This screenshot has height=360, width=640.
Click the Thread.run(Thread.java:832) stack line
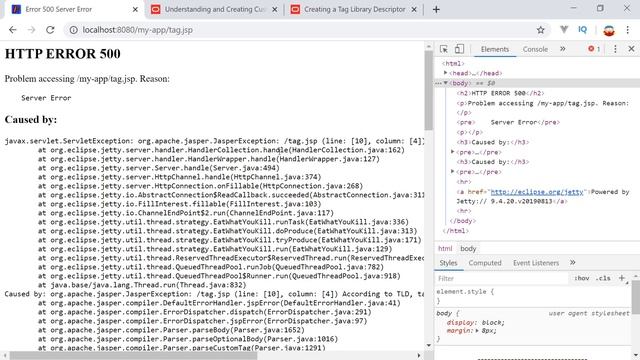[142, 285]
